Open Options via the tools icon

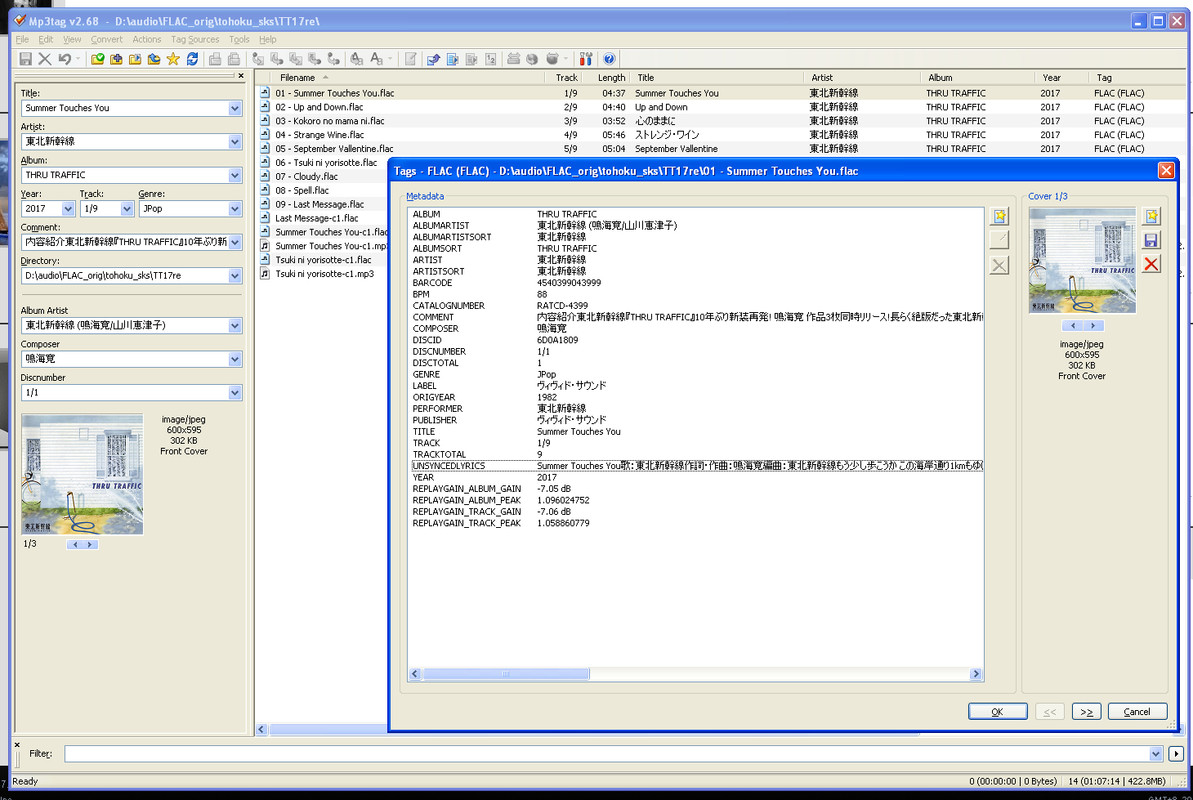(586, 59)
